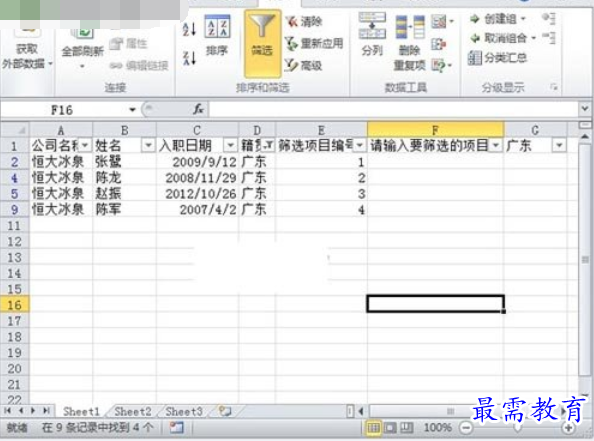The image size is (594, 441).
Task: Go to the last sheet tab arrow
Action: click(46, 411)
